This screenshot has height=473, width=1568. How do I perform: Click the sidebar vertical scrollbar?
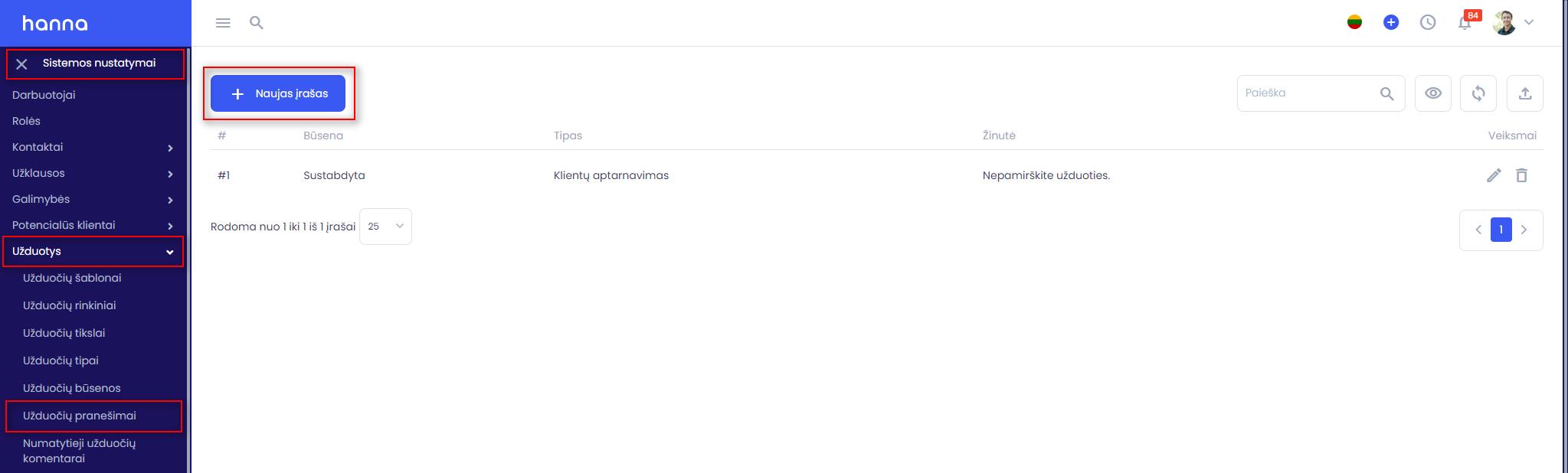[x=188, y=260]
